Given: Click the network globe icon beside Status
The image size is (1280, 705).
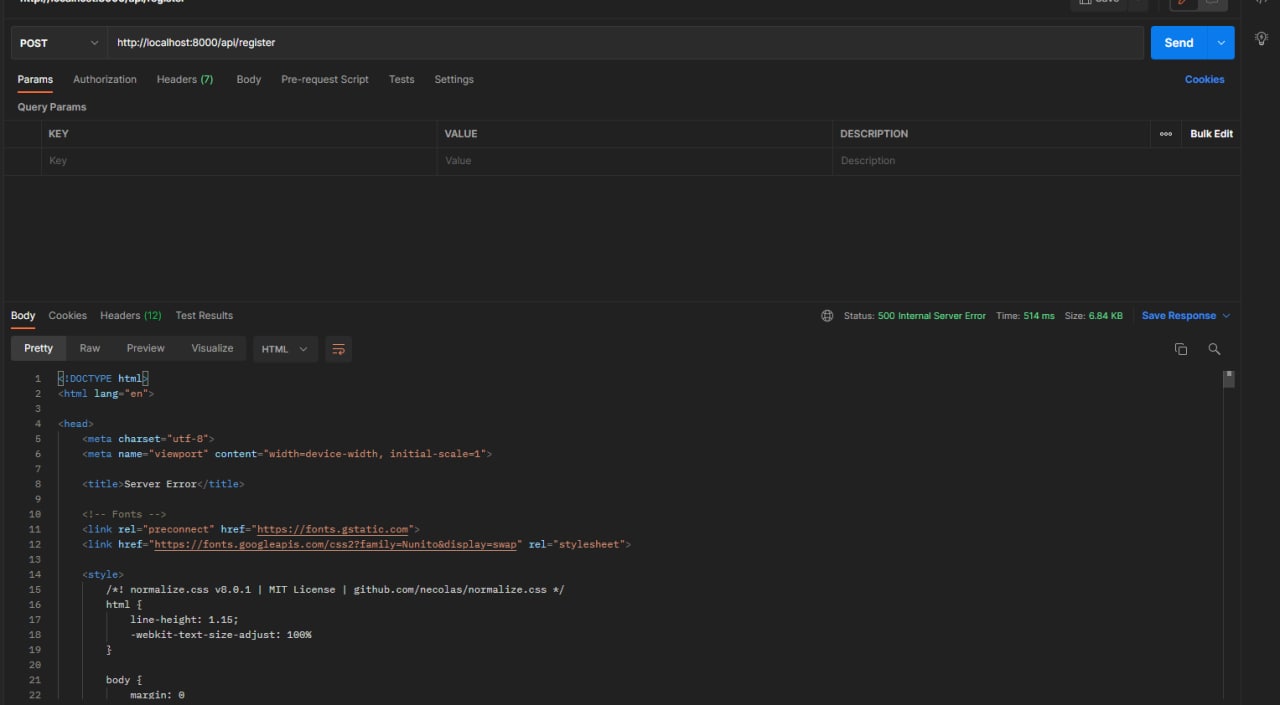Looking at the screenshot, I should pos(827,316).
